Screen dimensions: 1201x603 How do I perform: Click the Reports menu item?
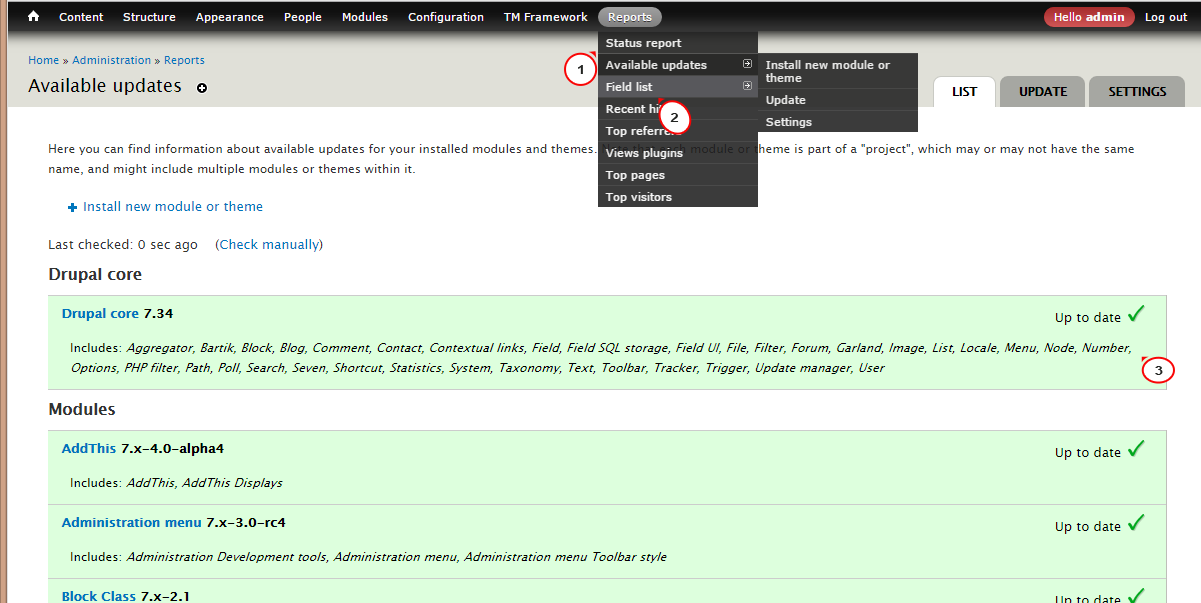pyautogui.click(x=630, y=17)
